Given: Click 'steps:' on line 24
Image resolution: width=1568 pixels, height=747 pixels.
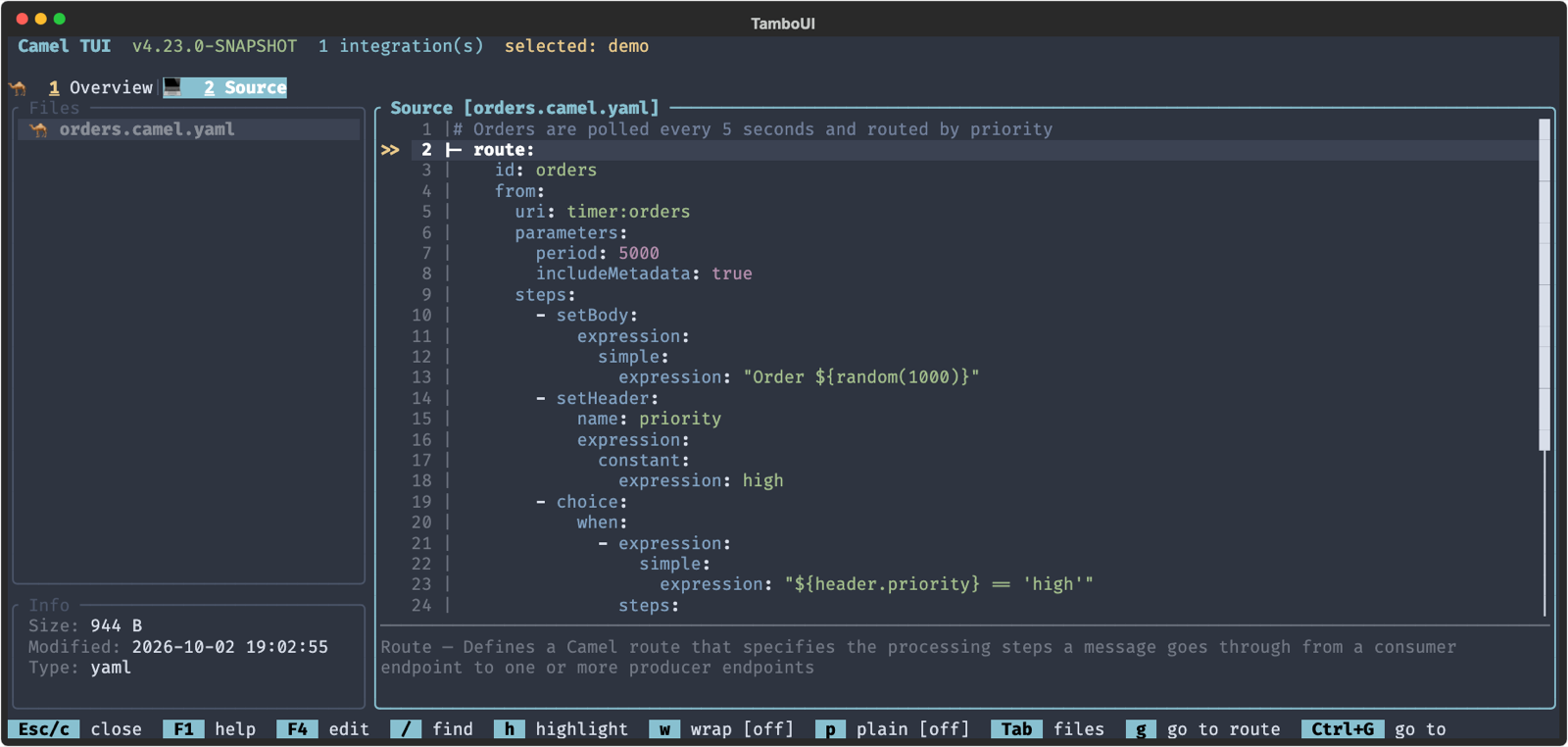Looking at the screenshot, I should pos(649,606).
